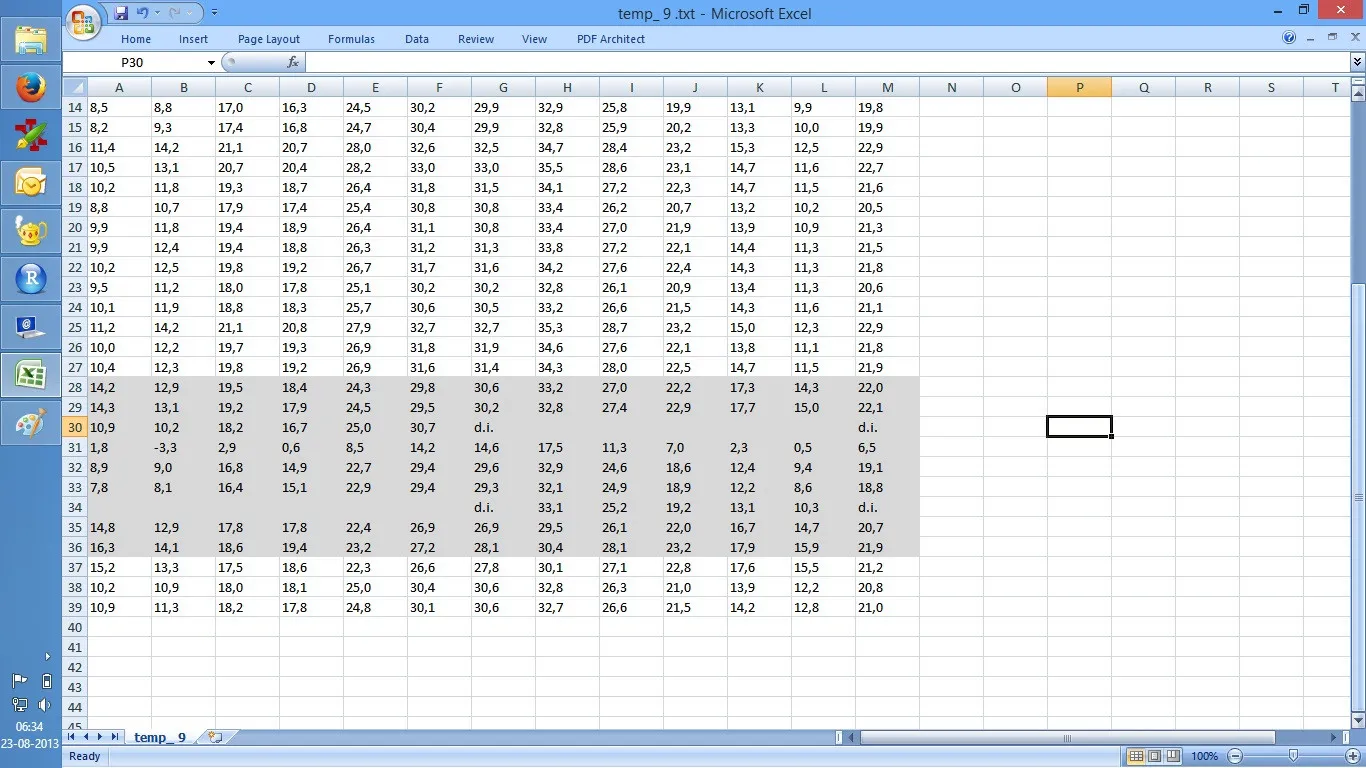The width and height of the screenshot is (1366, 768).
Task: Expand the formula bar
Action: [x=1357, y=62]
